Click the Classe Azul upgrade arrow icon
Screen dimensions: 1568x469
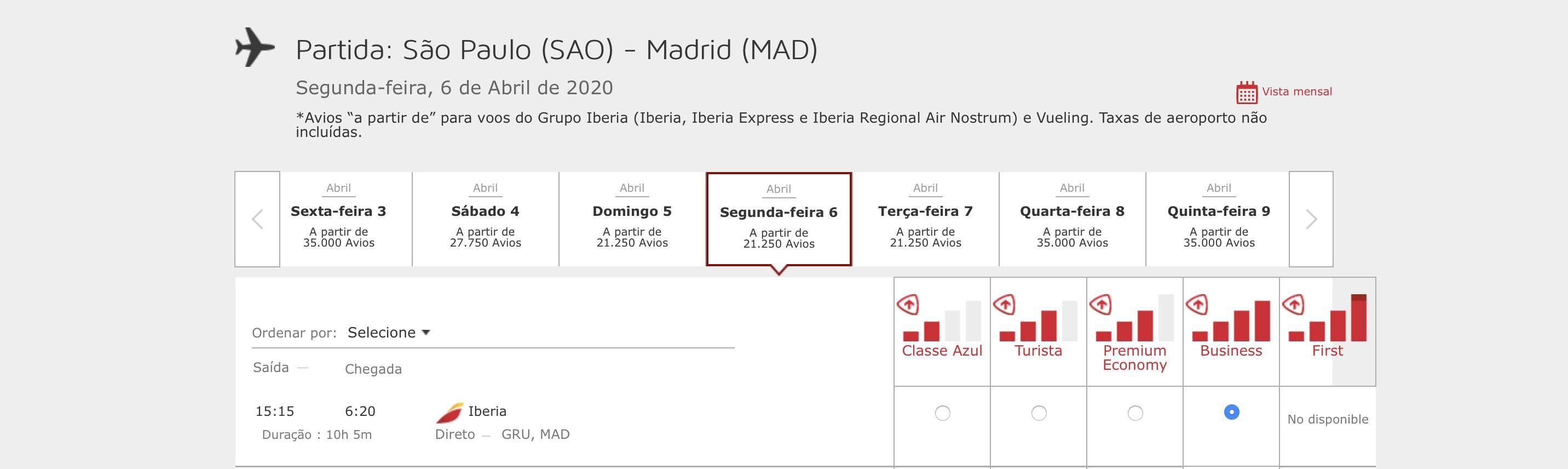(908, 304)
